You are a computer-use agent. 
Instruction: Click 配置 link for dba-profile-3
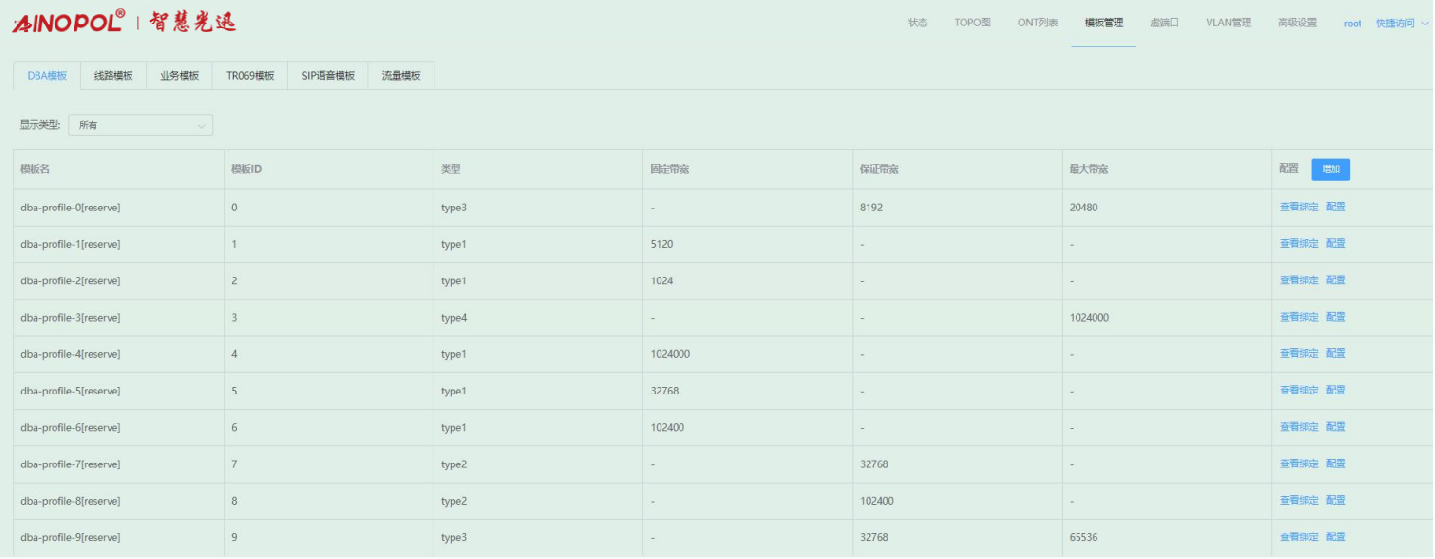(1336, 317)
